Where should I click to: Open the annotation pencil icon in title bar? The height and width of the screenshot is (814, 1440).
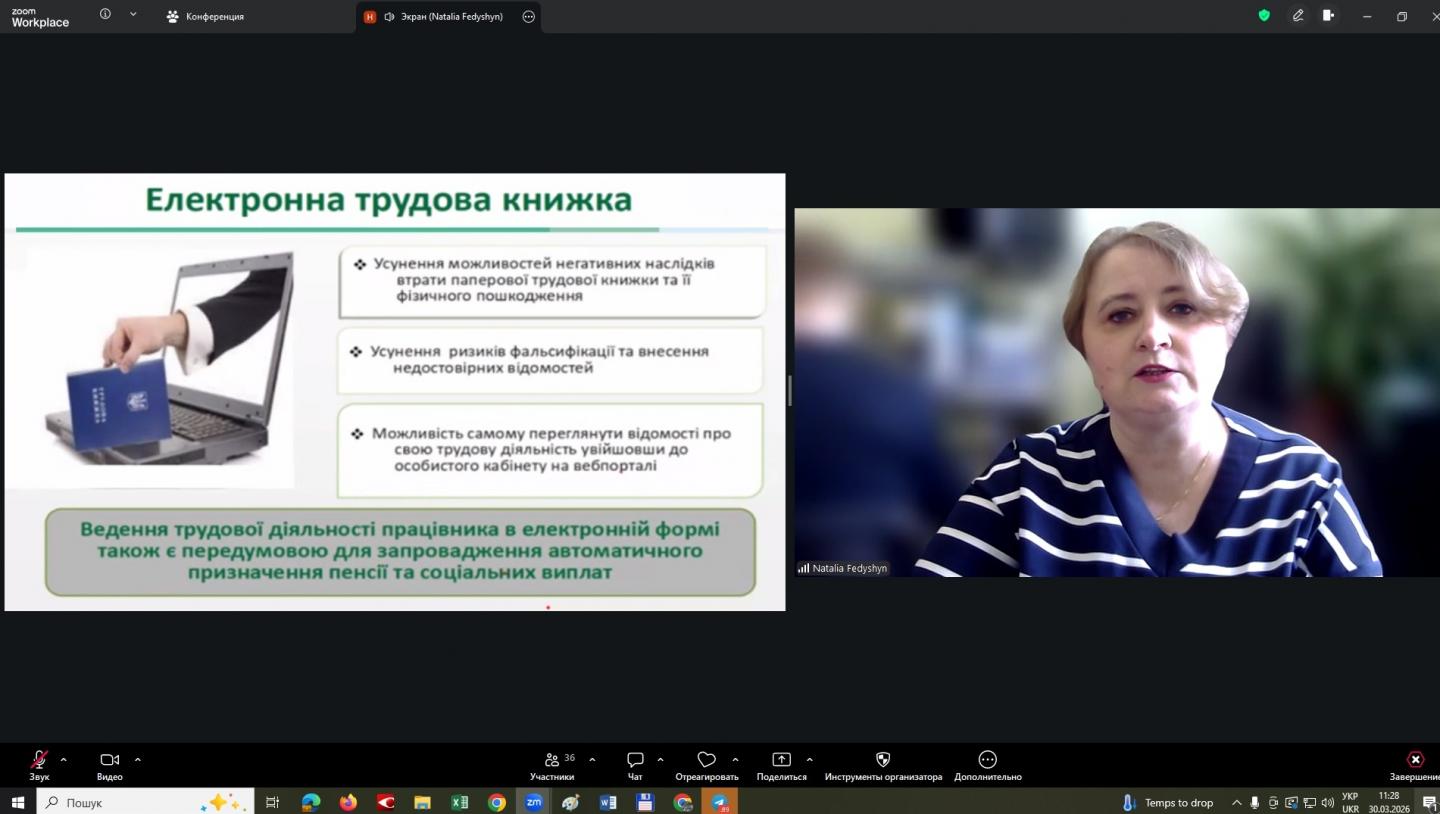tap(1298, 16)
